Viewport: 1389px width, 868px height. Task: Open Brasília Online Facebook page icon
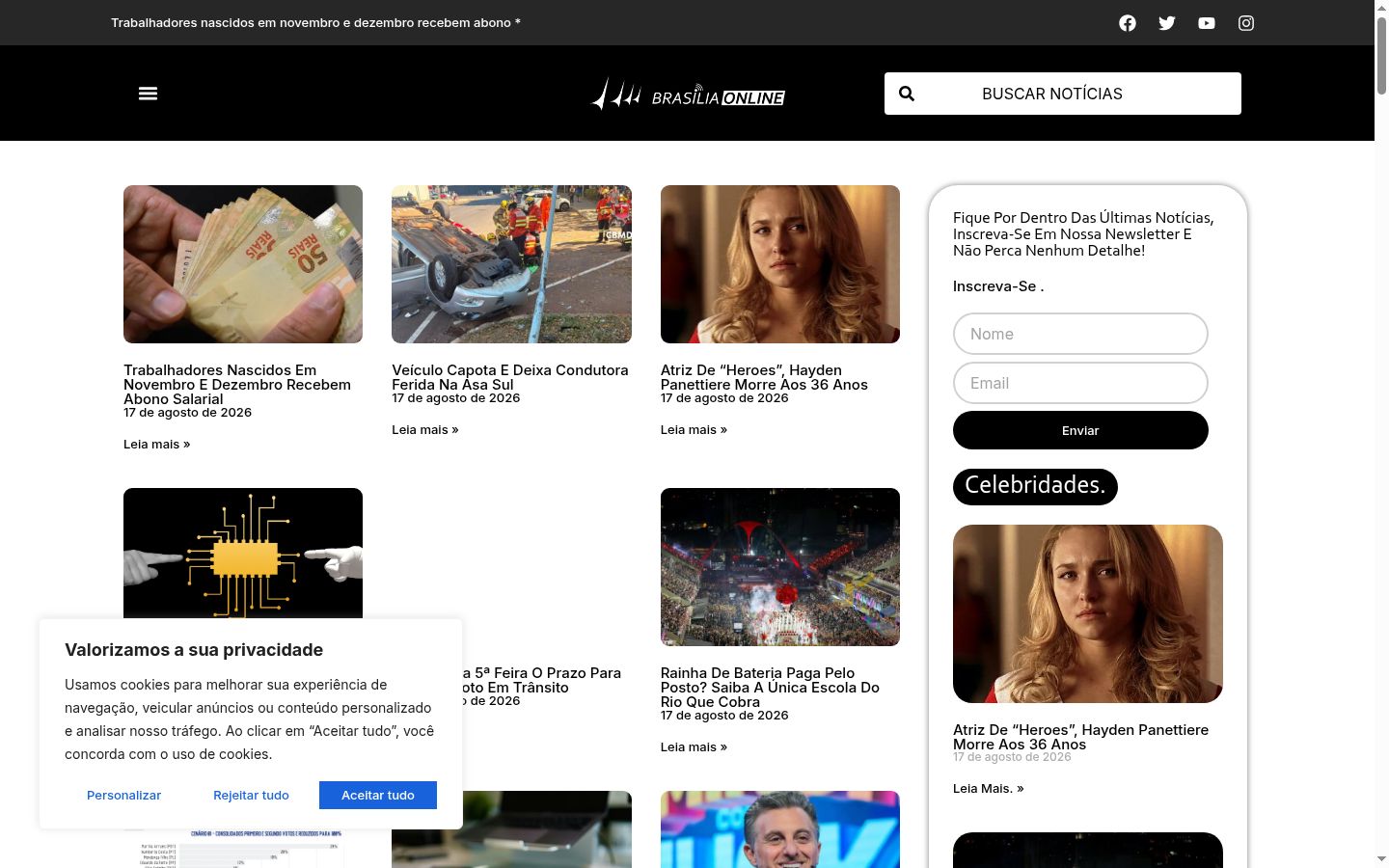1128,23
